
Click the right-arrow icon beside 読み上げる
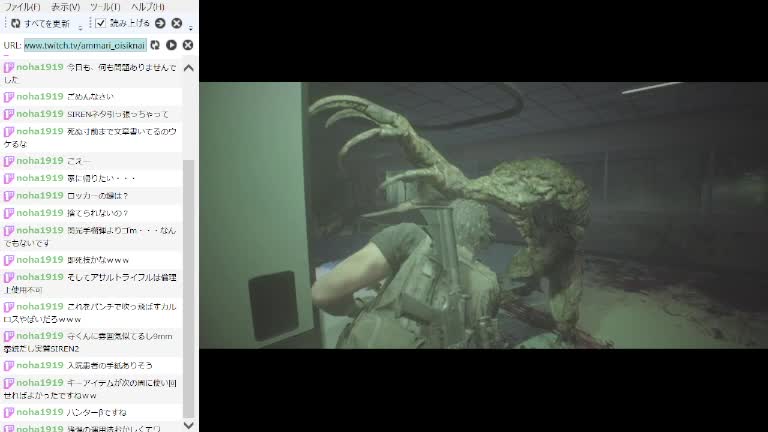[x=160, y=23]
